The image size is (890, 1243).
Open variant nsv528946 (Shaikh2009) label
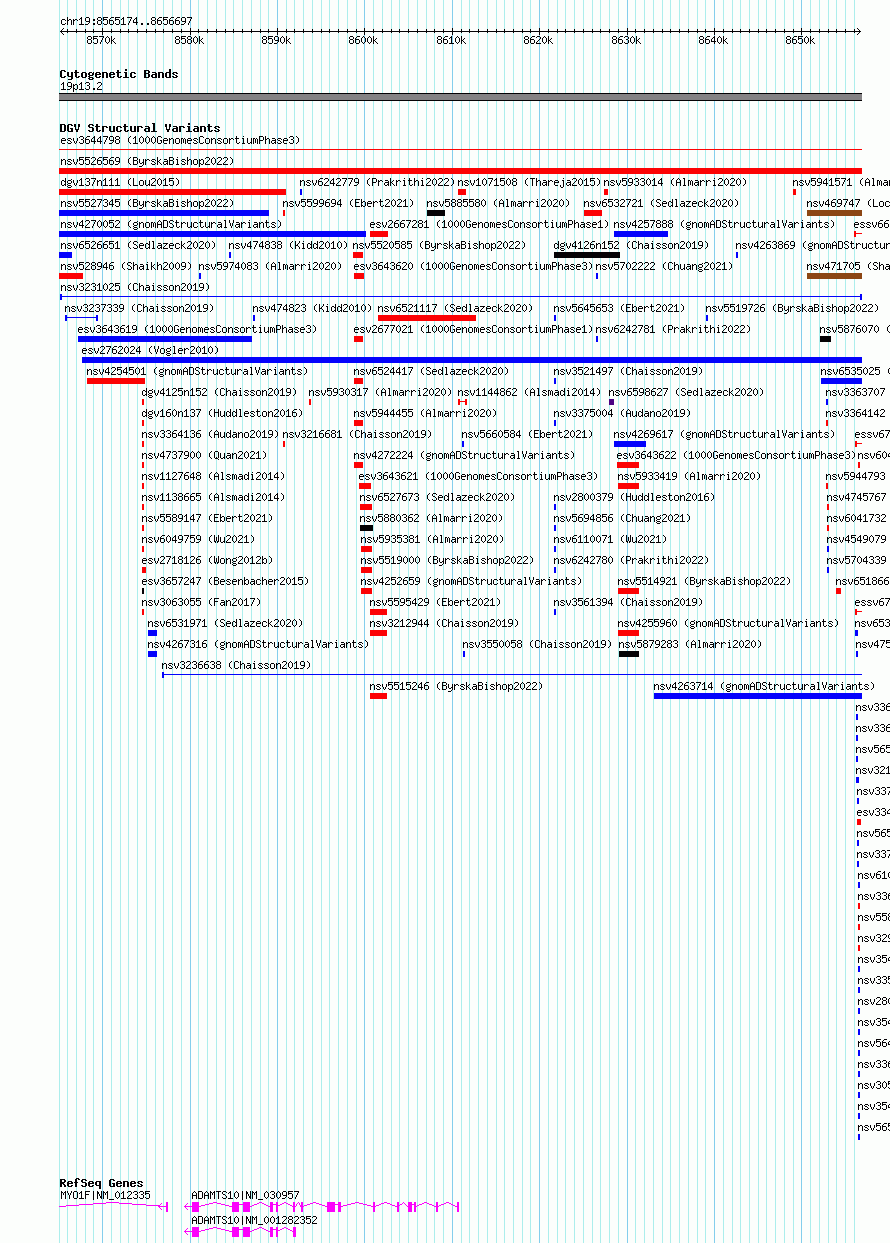coord(125,267)
